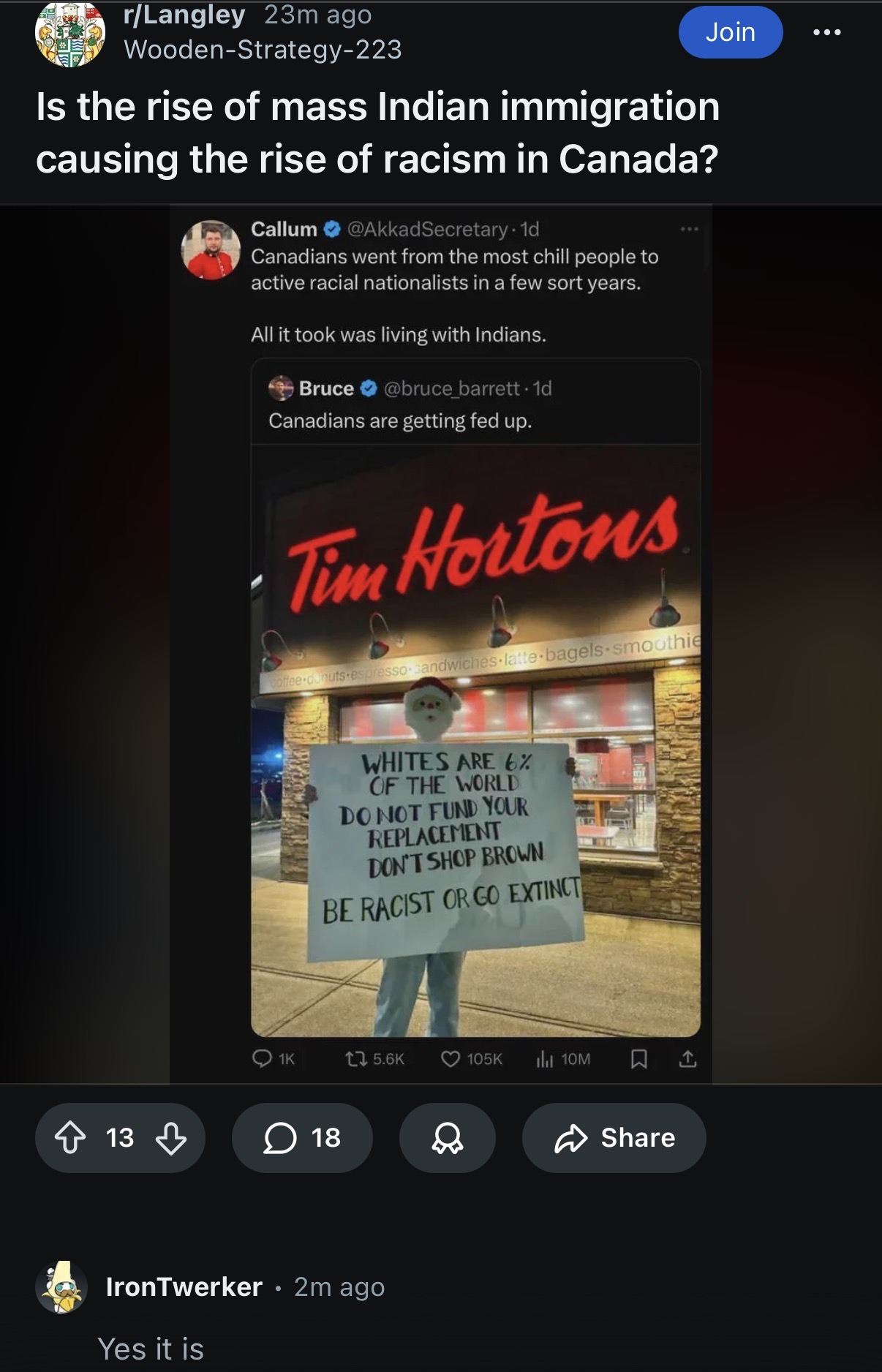Tap the tweet upload share icon
The width and height of the screenshot is (882, 1372).
click(x=687, y=1058)
